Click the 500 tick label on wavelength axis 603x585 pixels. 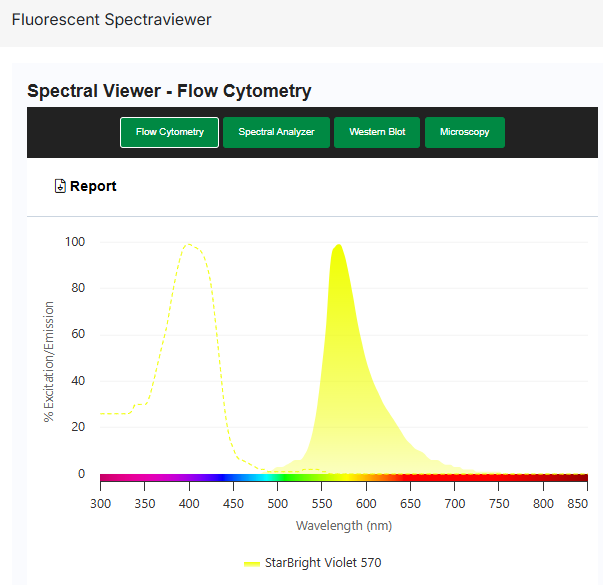(277, 503)
